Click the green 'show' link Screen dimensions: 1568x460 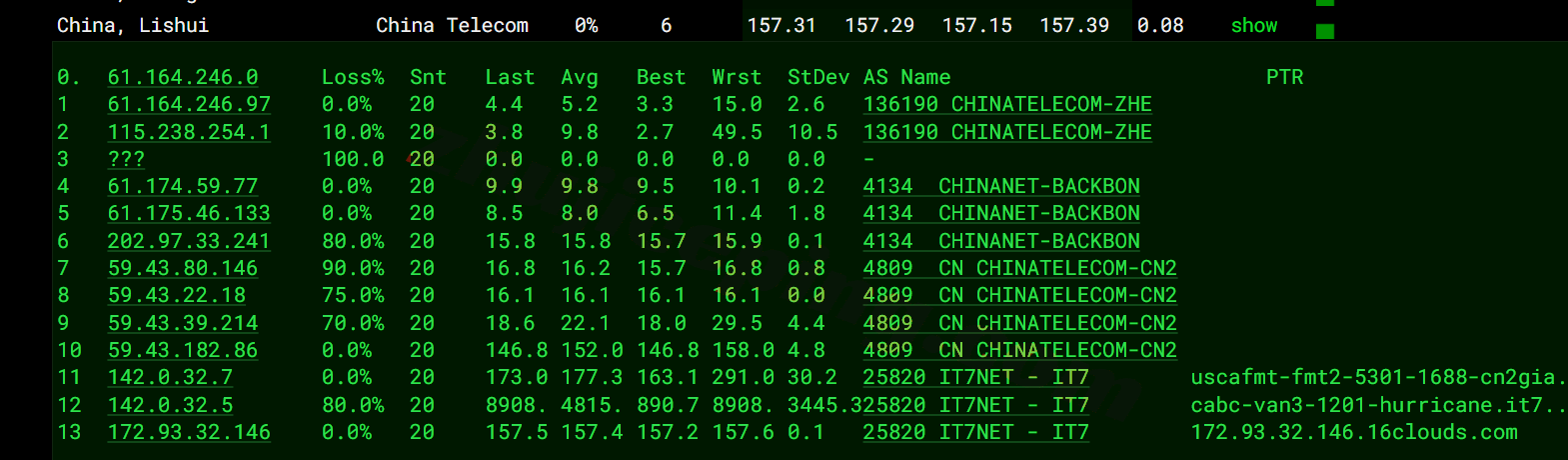(x=1254, y=25)
